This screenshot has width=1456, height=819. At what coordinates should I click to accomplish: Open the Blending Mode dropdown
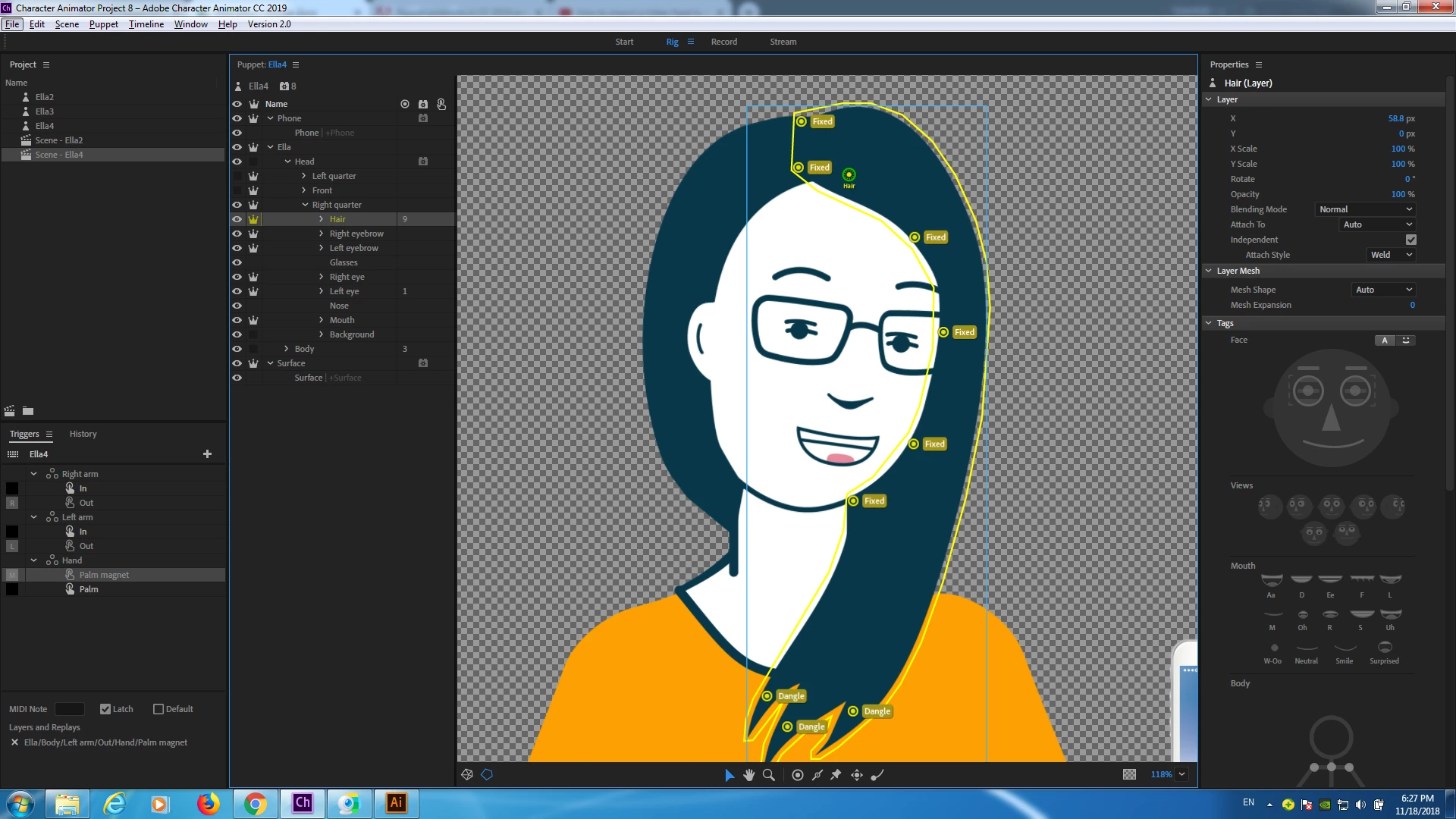click(x=1365, y=209)
